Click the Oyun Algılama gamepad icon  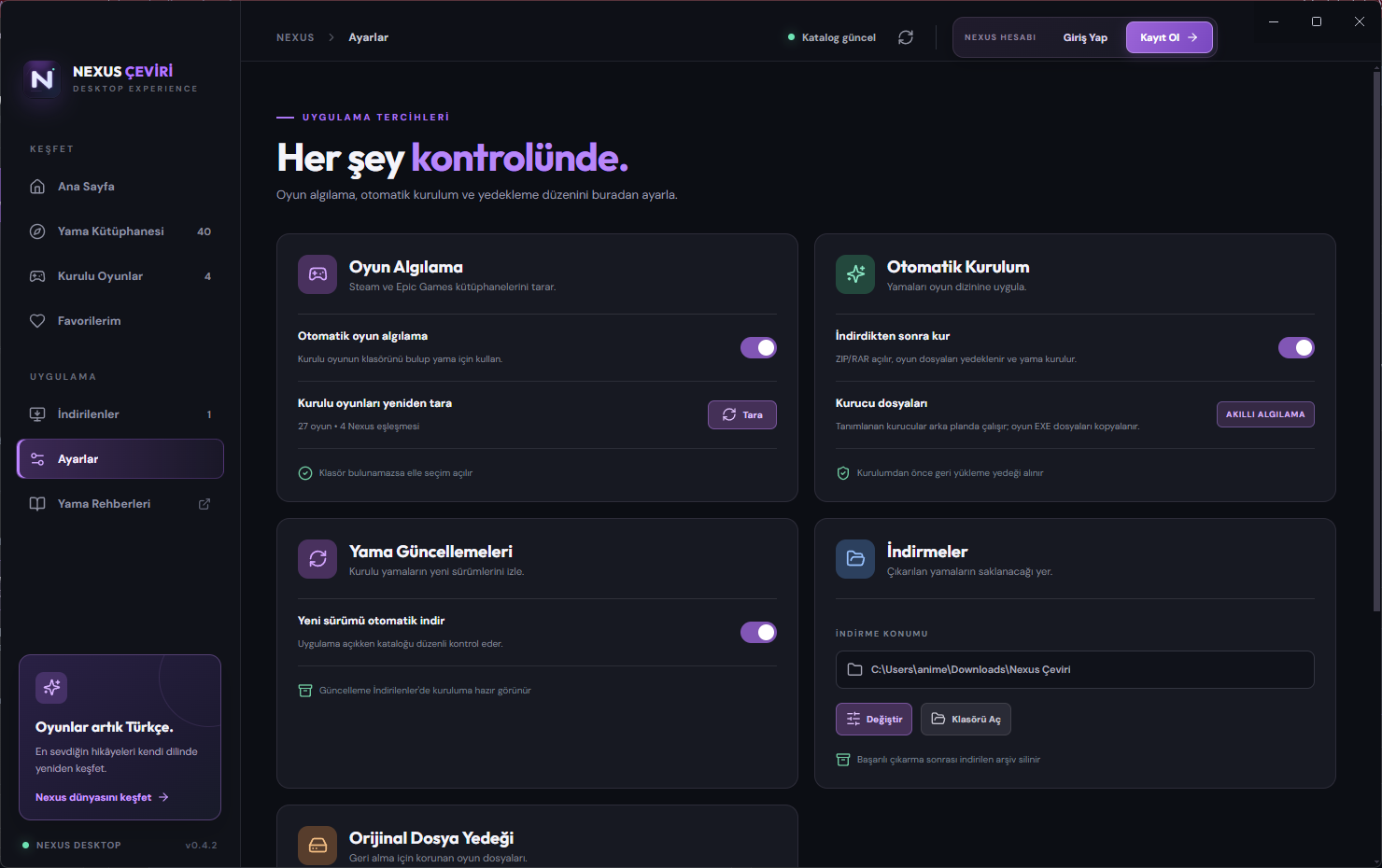point(317,274)
